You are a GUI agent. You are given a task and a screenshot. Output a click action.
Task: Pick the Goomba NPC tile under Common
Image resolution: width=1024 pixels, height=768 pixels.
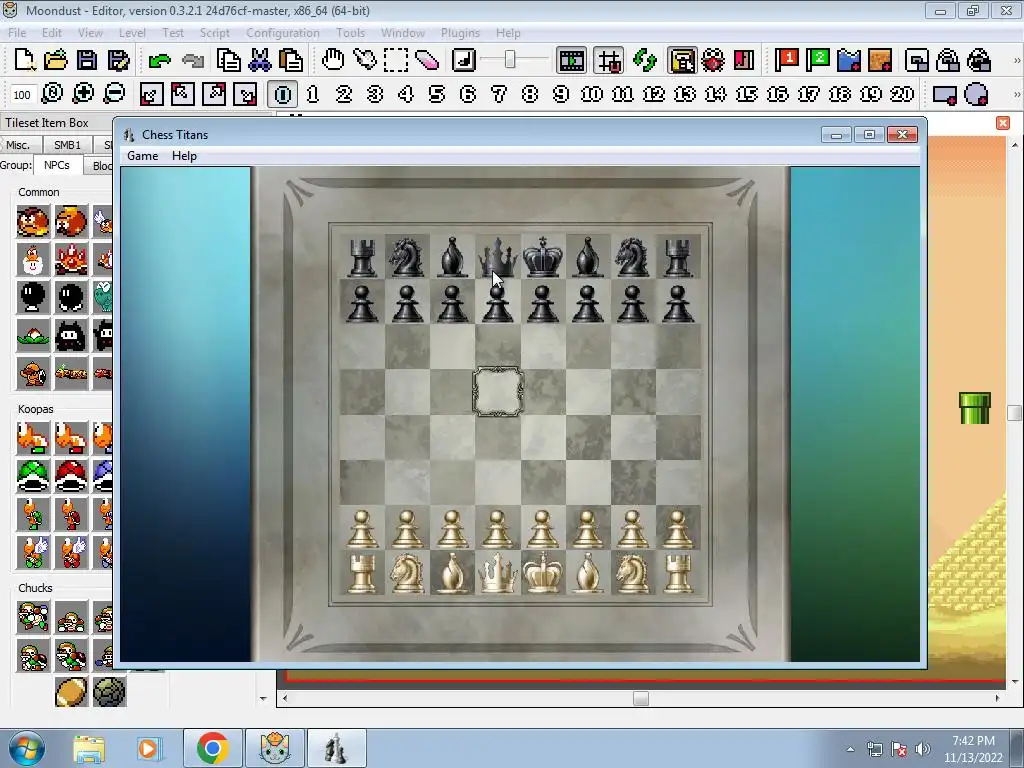pyautogui.click(x=33, y=222)
